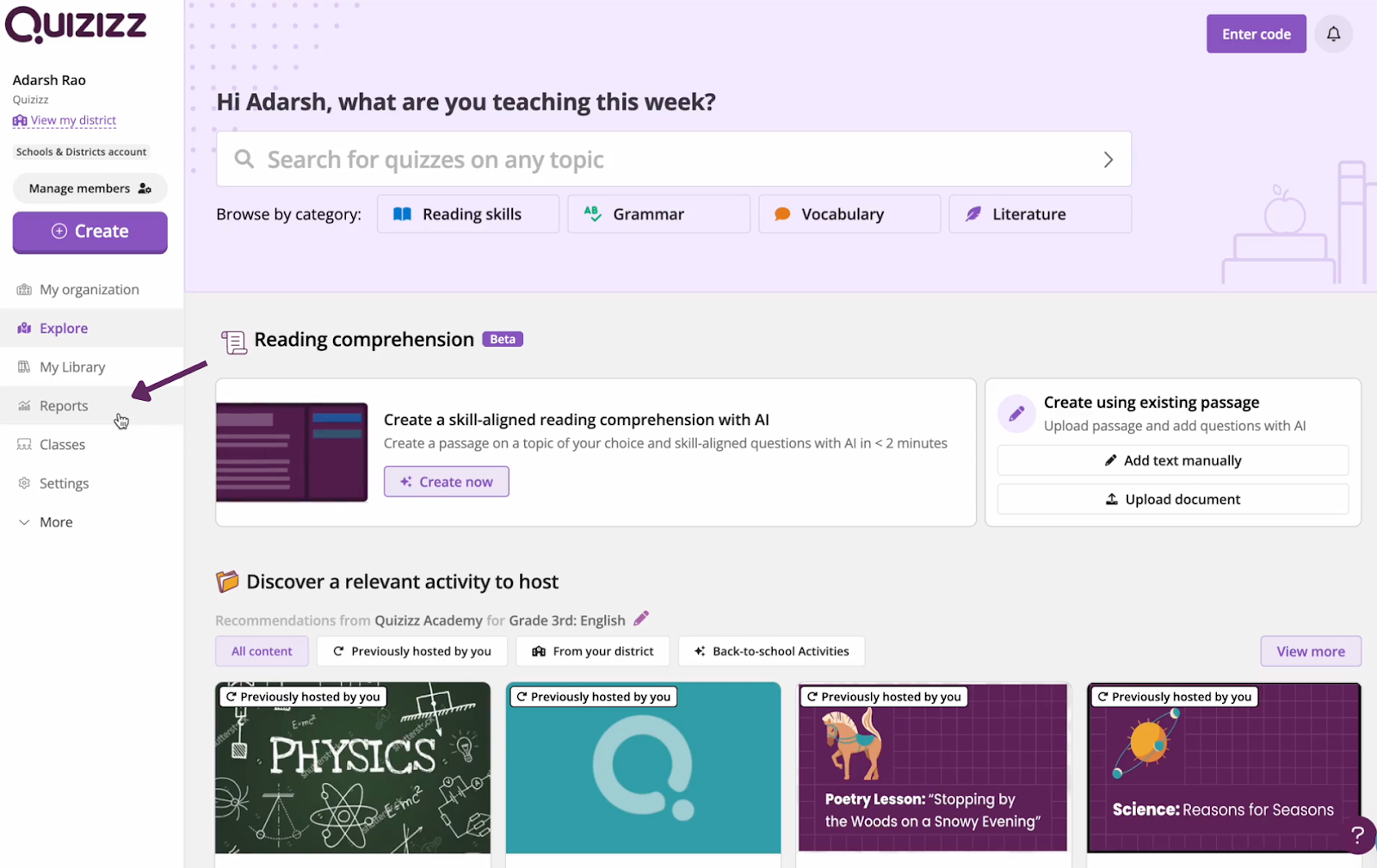Click Create now for AI reading comprehension
The height and width of the screenshot is (868, 1377).
[447, 482]
